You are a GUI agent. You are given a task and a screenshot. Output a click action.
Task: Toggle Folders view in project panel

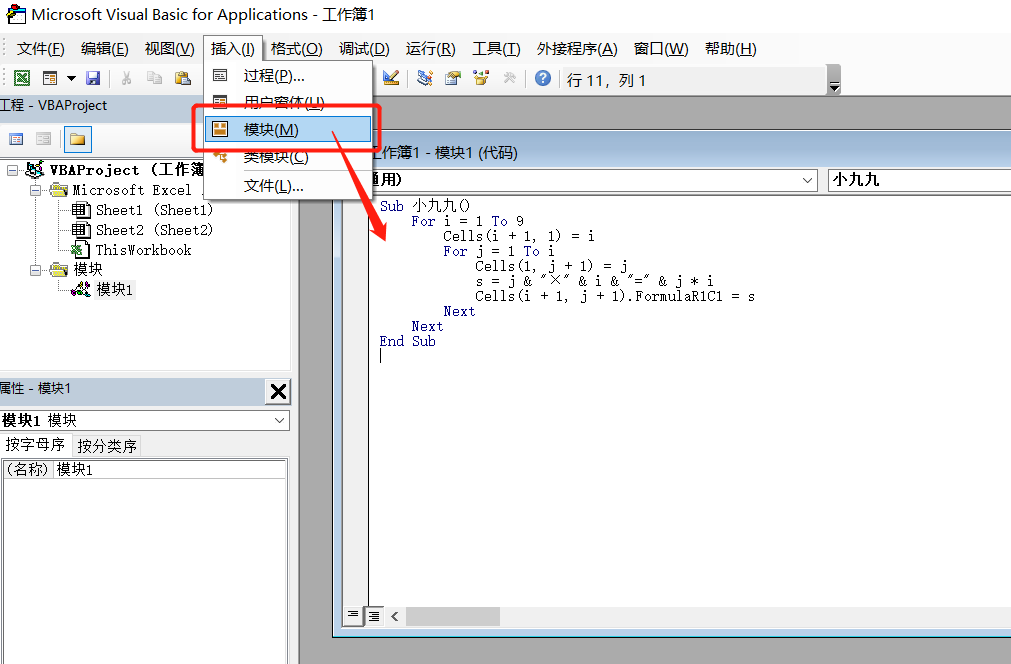77,139
